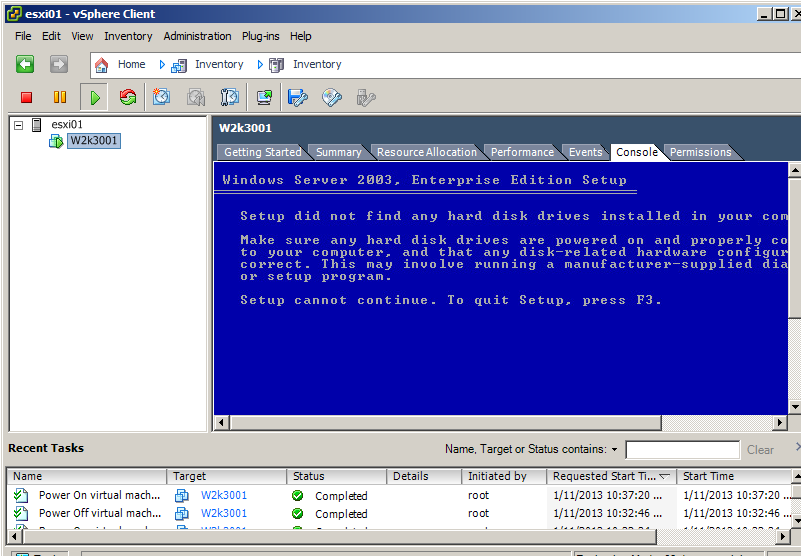Click the console horizontal scrollbar thumb
The height and width of the screenshot is (557, 802).
(x=445, y=422)
